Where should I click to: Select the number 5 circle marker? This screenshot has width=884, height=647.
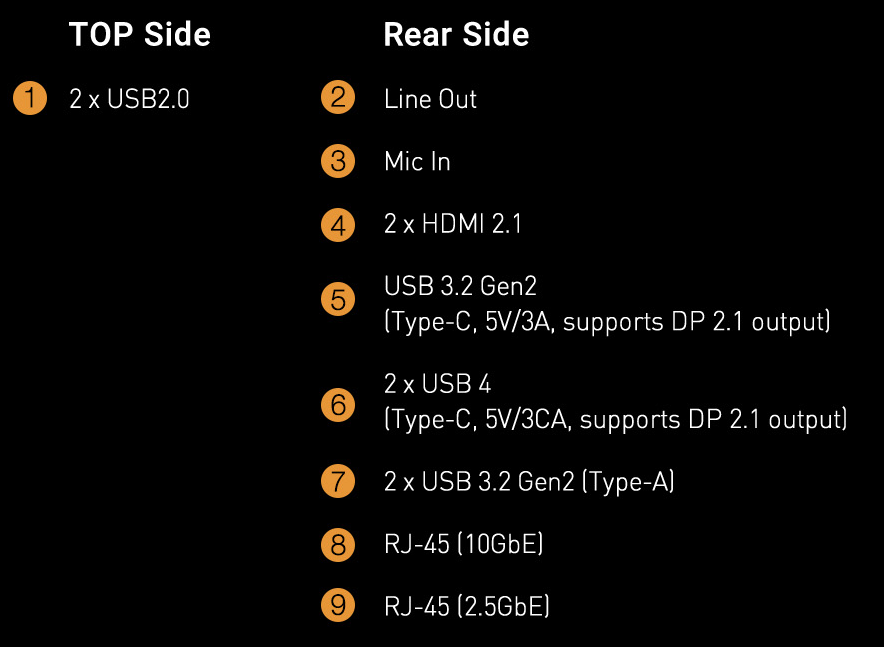pyautogui.click(x=338, y=300)
